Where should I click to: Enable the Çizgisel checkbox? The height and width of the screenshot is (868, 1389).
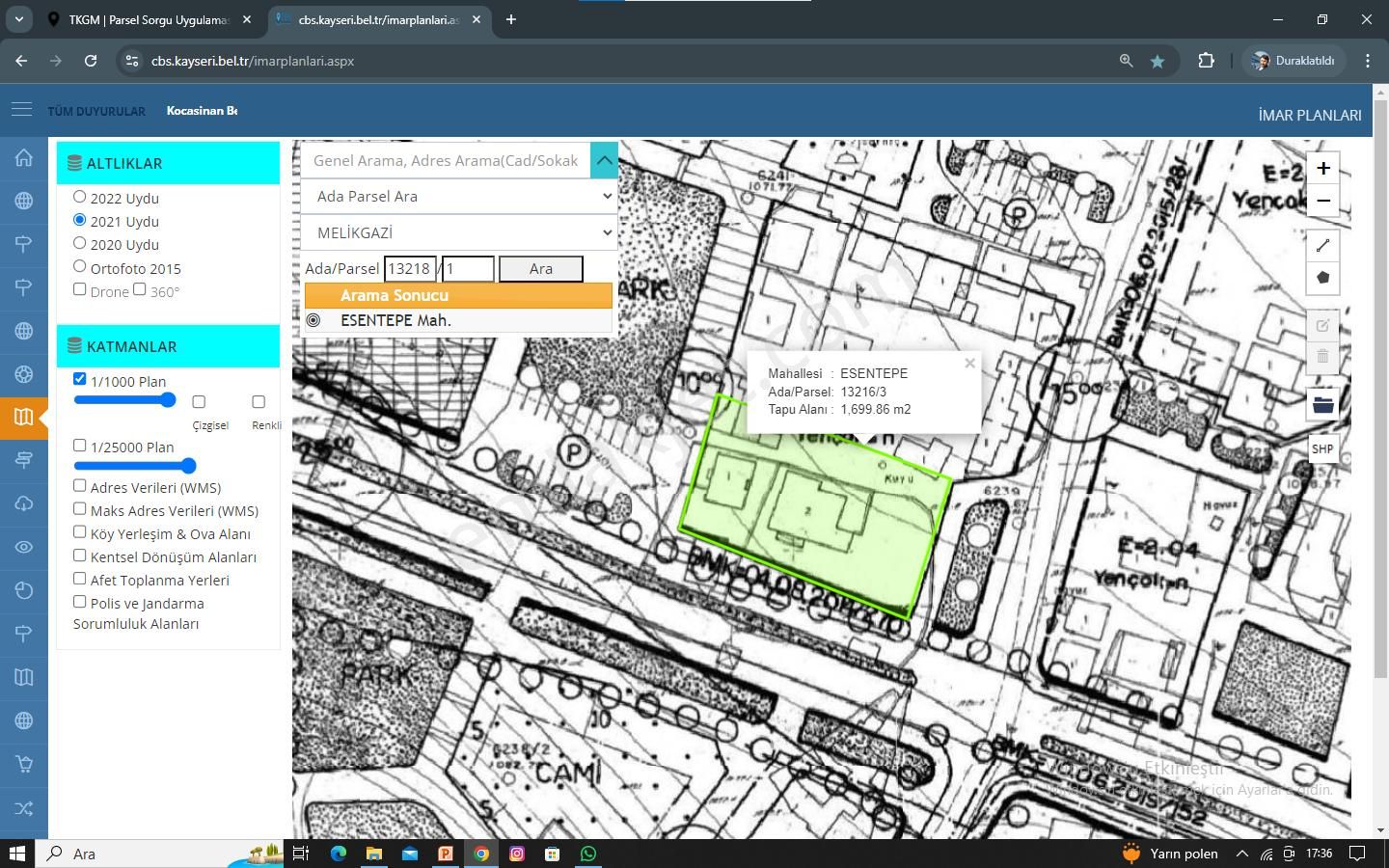(x=199, y=401)
